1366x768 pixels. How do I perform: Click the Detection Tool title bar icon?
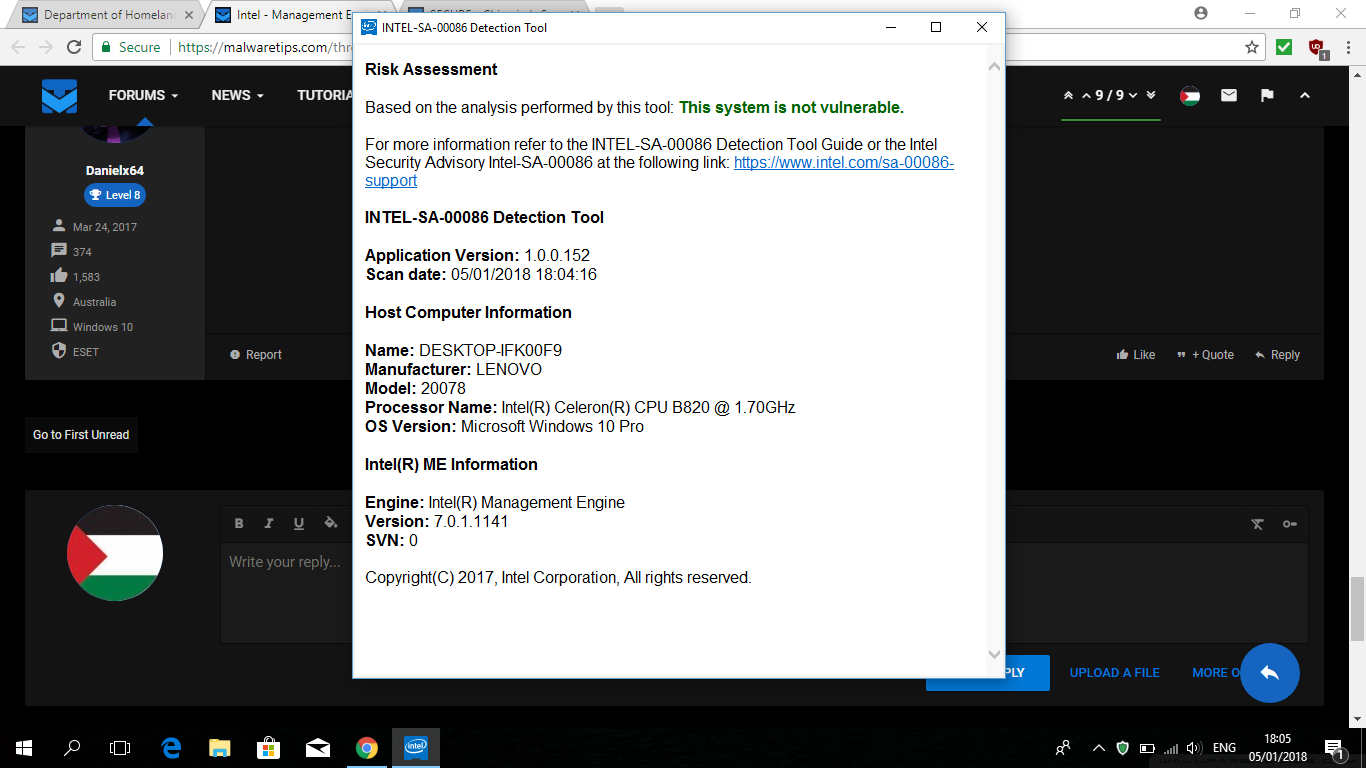pyautogui.click(x=369, y=27)
